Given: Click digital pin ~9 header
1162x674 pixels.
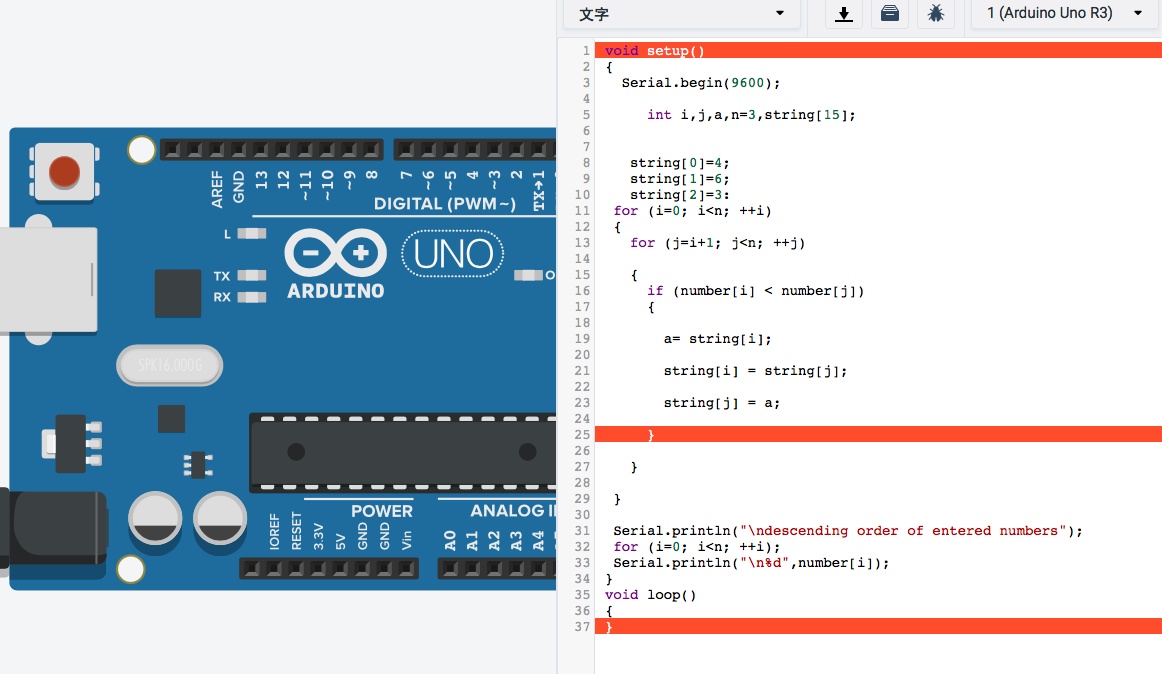Looking at the screenshot, I should click(349, 150).
